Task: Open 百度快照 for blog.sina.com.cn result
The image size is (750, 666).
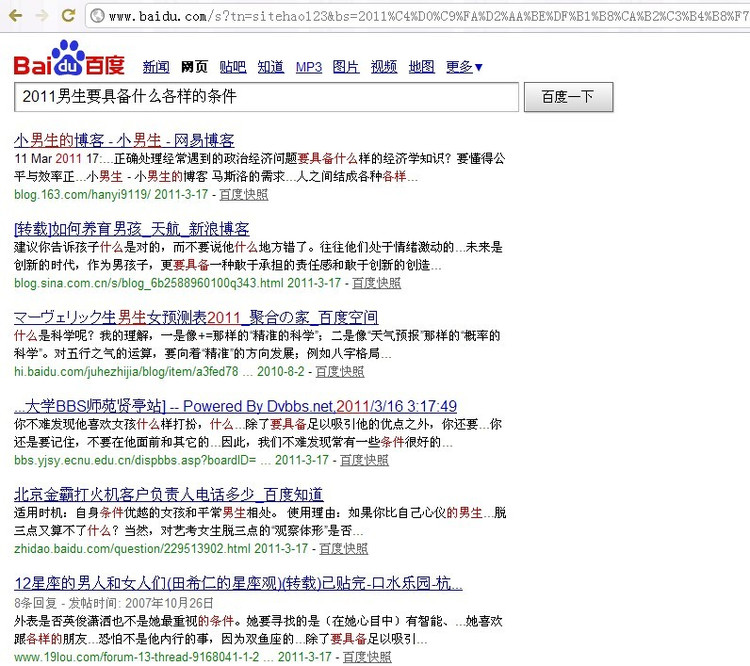Action: [x=376, y=283]
